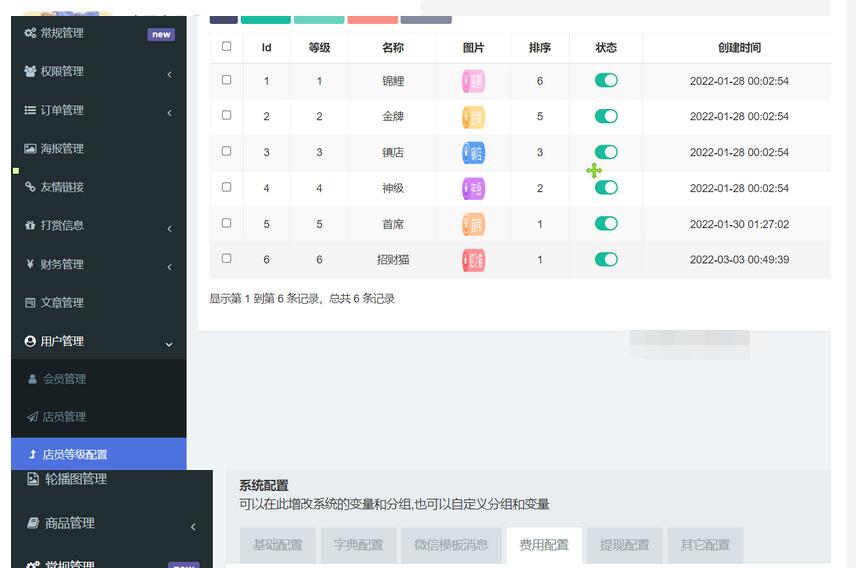Click the 轮播图管理 image file icon
The height and width of the screenshot is (568, 856).
[x=33, y=479]
